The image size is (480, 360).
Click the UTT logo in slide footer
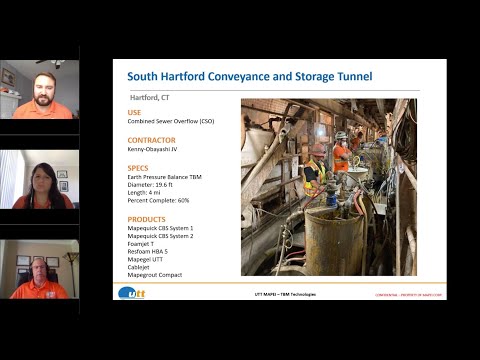click(x=132, y=293)
